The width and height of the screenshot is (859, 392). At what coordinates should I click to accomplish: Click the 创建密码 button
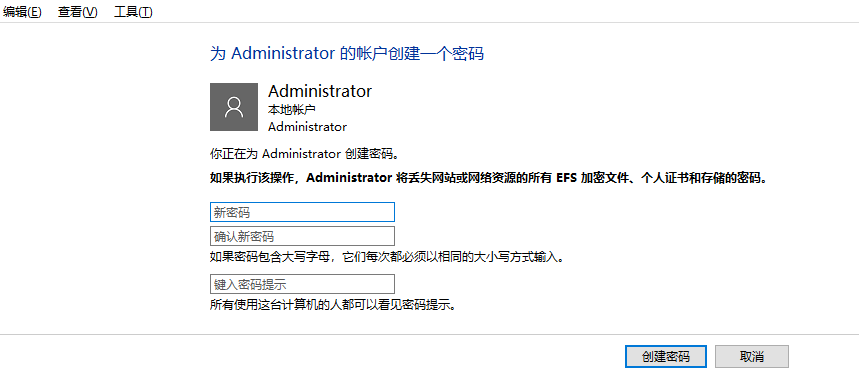(666, 356)
